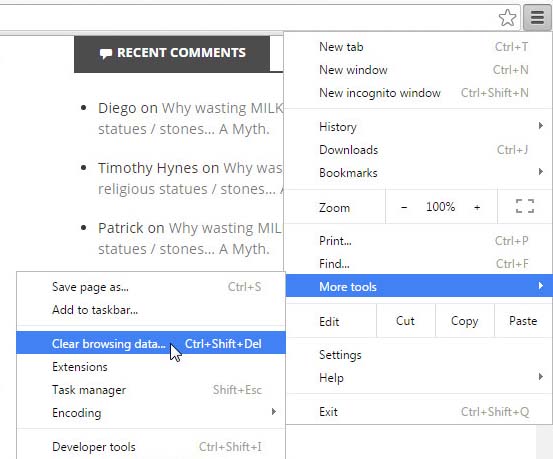Click the Cut button in Edit row

pyautogui.click(x=405, y=321)
